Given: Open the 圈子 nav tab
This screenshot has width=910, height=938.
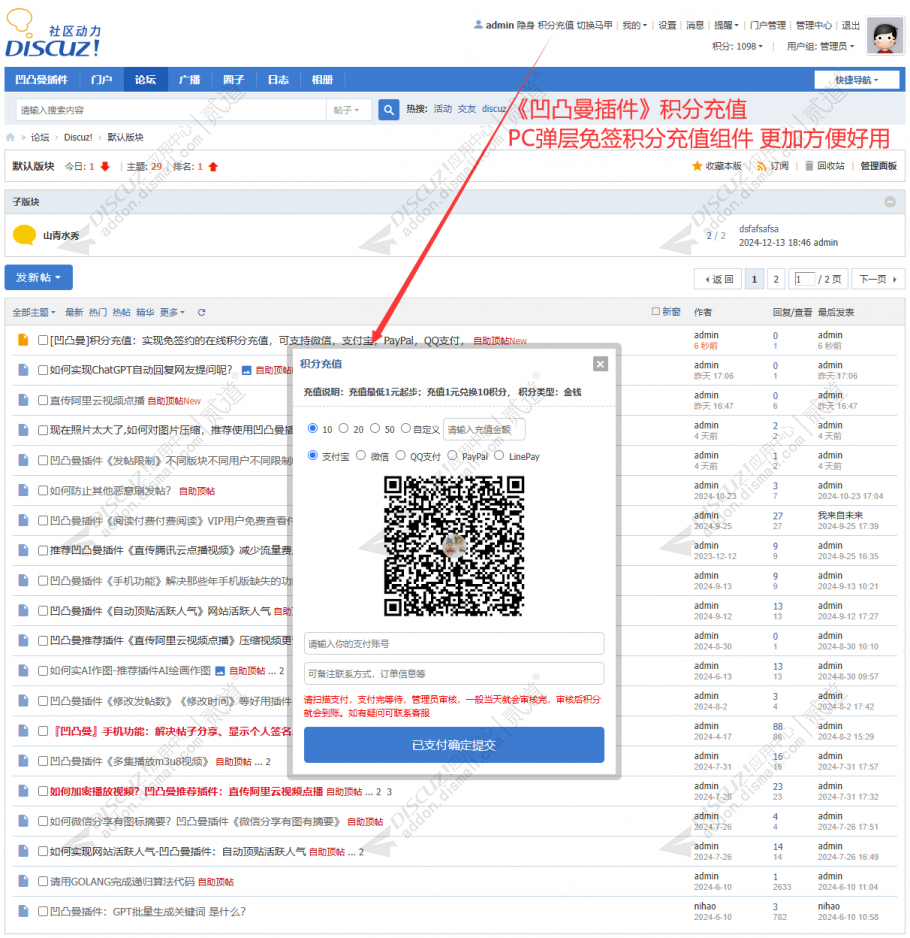Looking at the screenshot, I should (234, 80).
